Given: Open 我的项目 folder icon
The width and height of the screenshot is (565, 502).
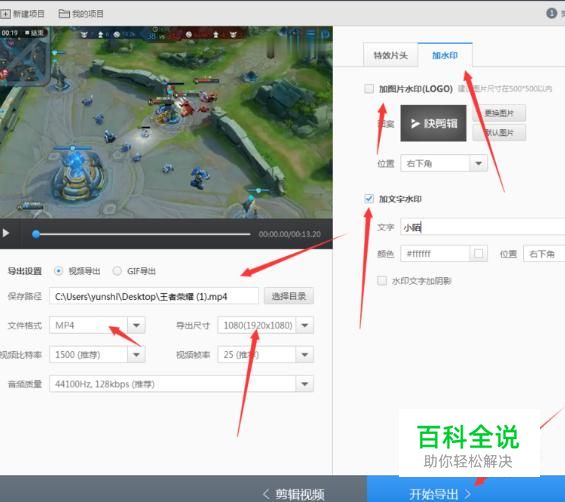Looking at the screenshot, I should (64, 14).
